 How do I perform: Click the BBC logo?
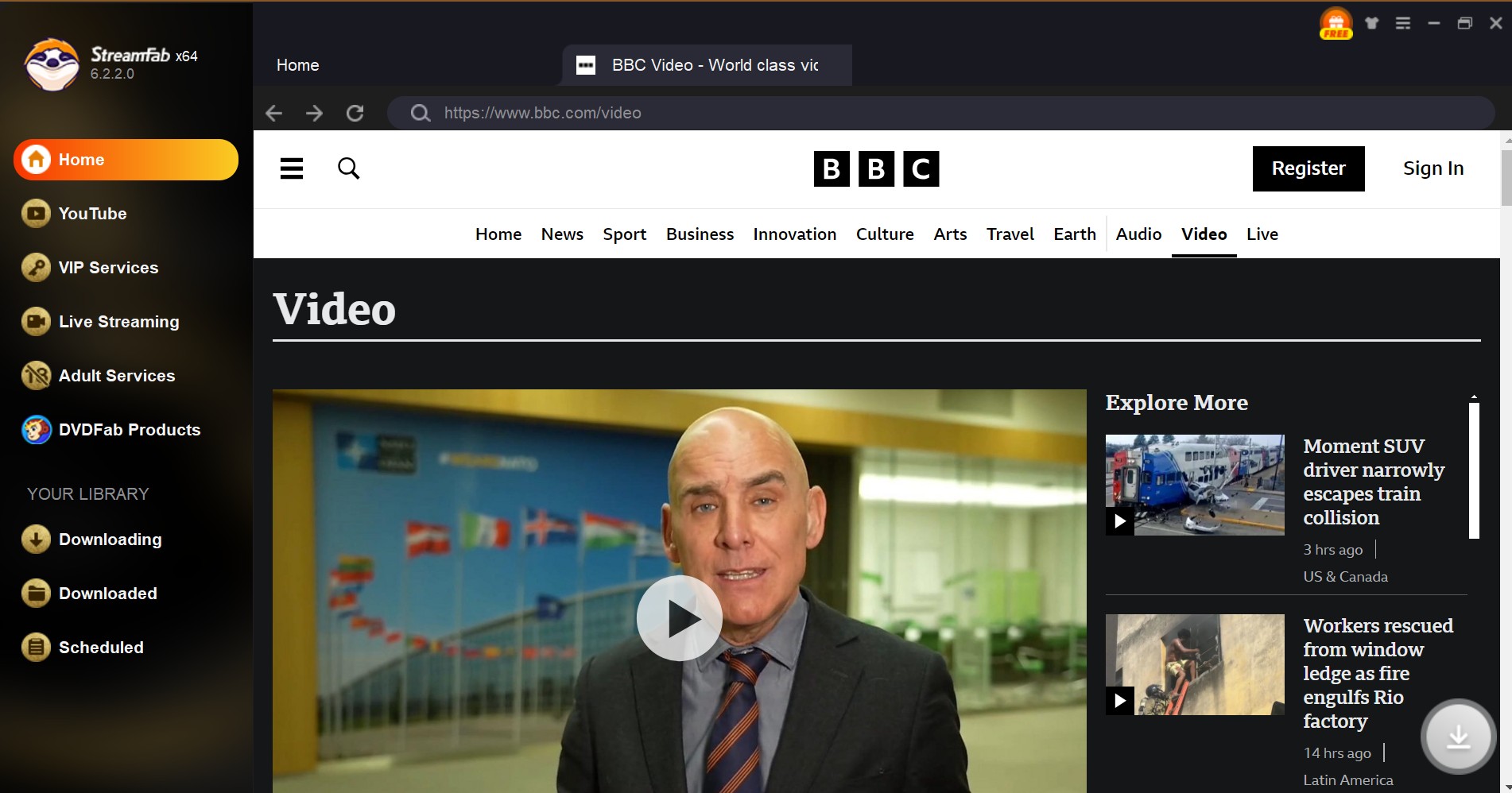876,168
